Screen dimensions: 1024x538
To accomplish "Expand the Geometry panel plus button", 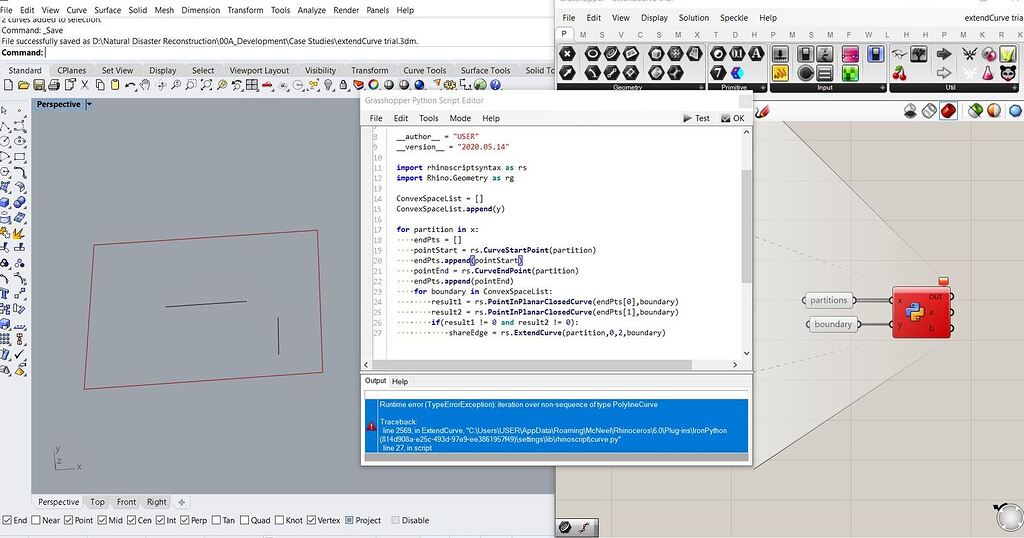I will pos(702,87).
